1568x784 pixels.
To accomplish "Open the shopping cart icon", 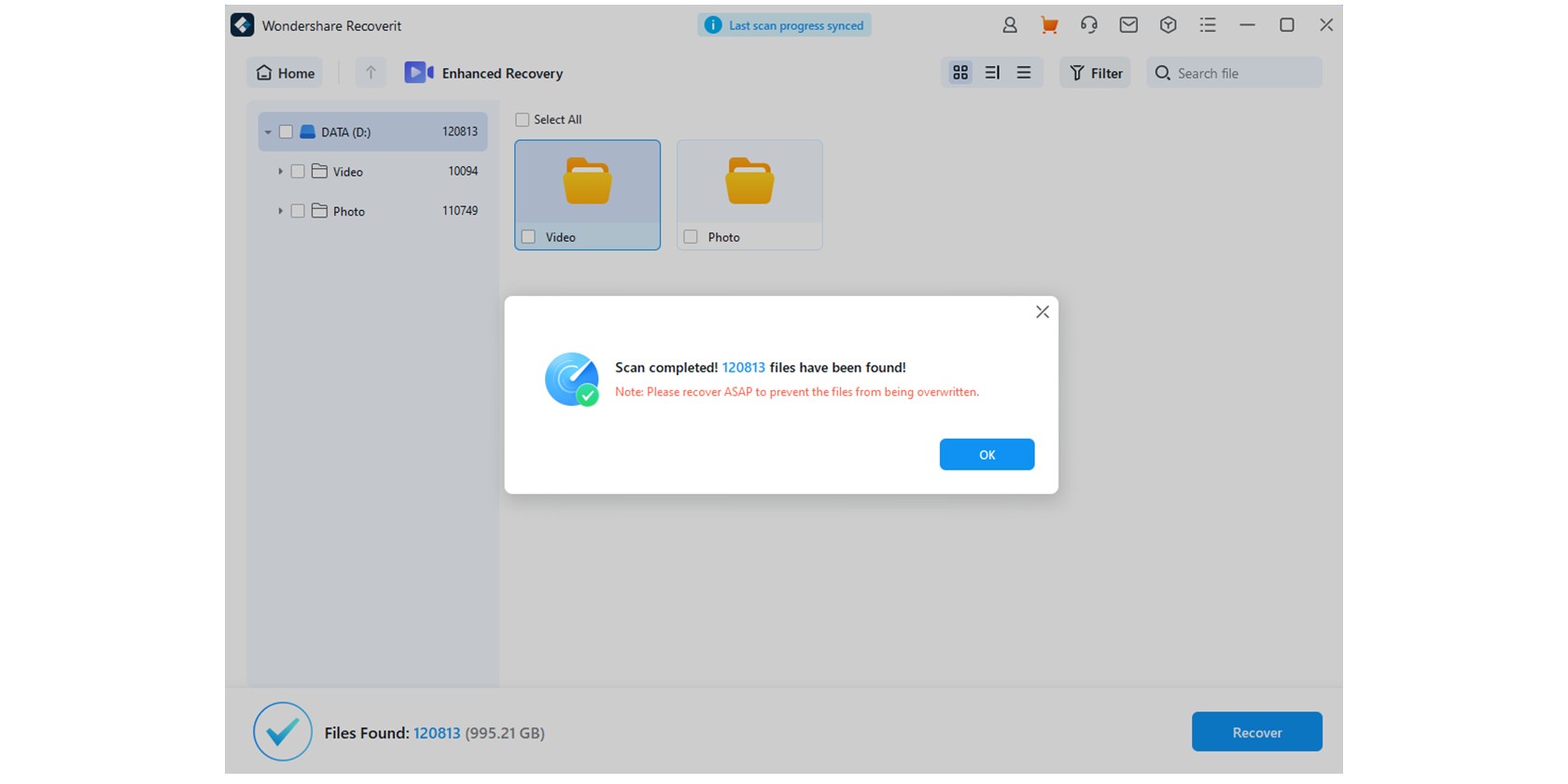I will coord(1049,25).
